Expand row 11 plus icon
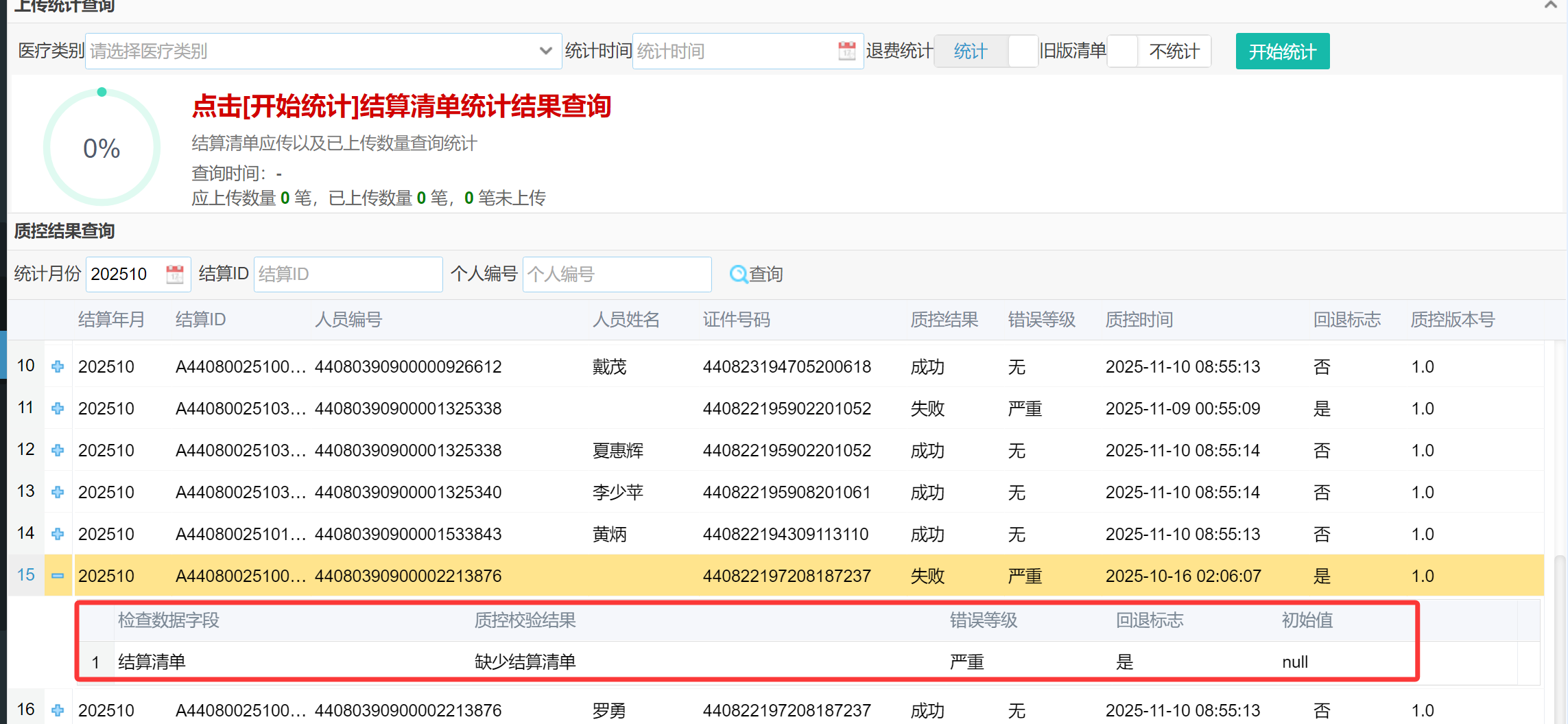The width and height of the screenshot is (1568, 724). [x=58, y=408]
